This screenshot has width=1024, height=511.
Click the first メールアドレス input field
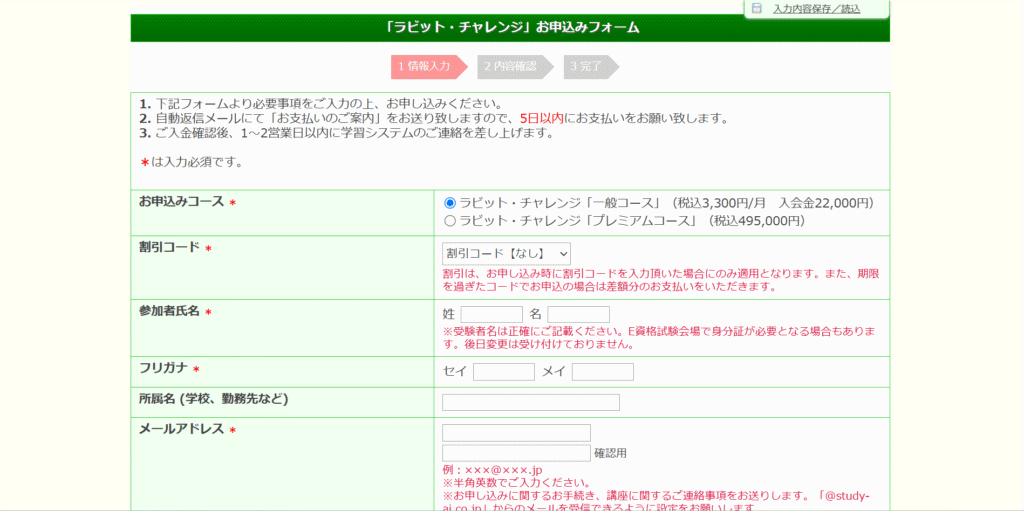click(516, 433)
